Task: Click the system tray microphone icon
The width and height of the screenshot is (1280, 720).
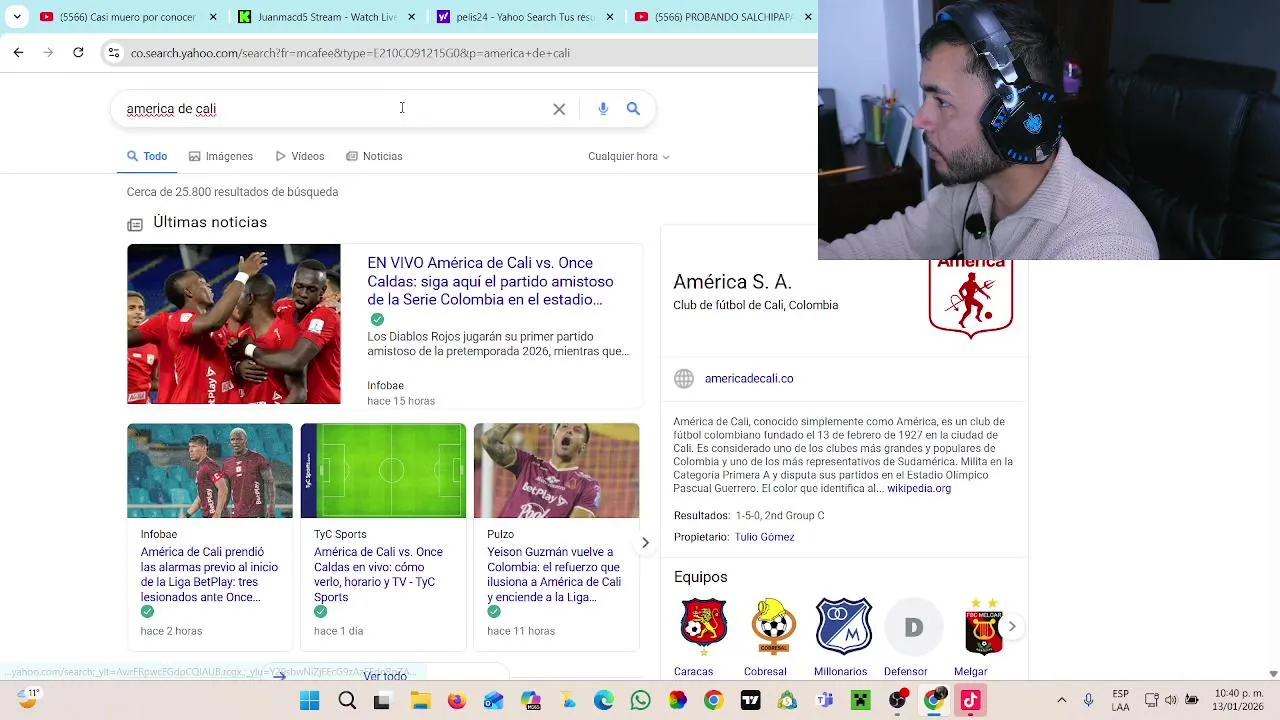Action: [1089, 700]
